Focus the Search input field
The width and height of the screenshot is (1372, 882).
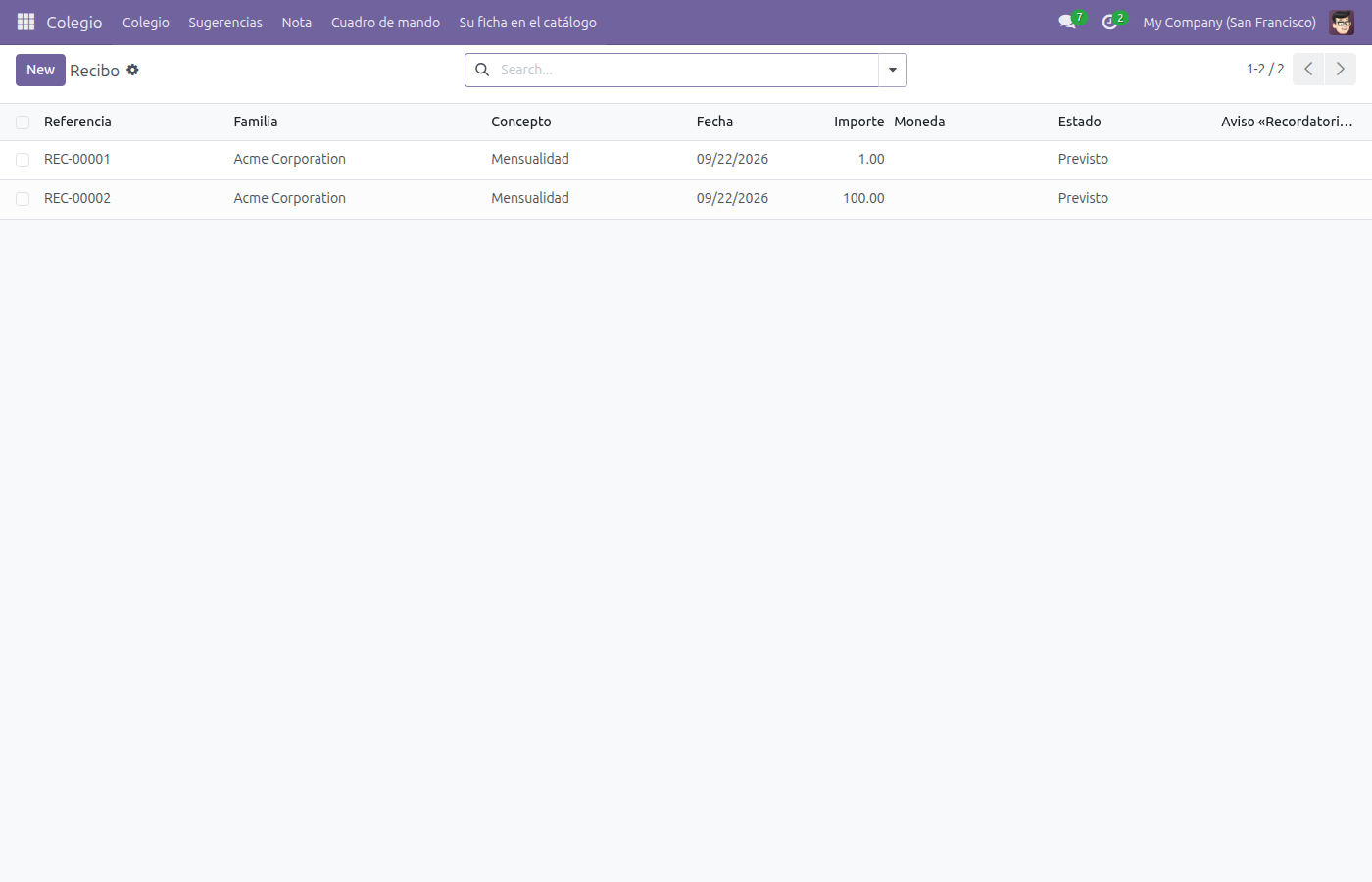pyautogui.click(x=686, y=70)
